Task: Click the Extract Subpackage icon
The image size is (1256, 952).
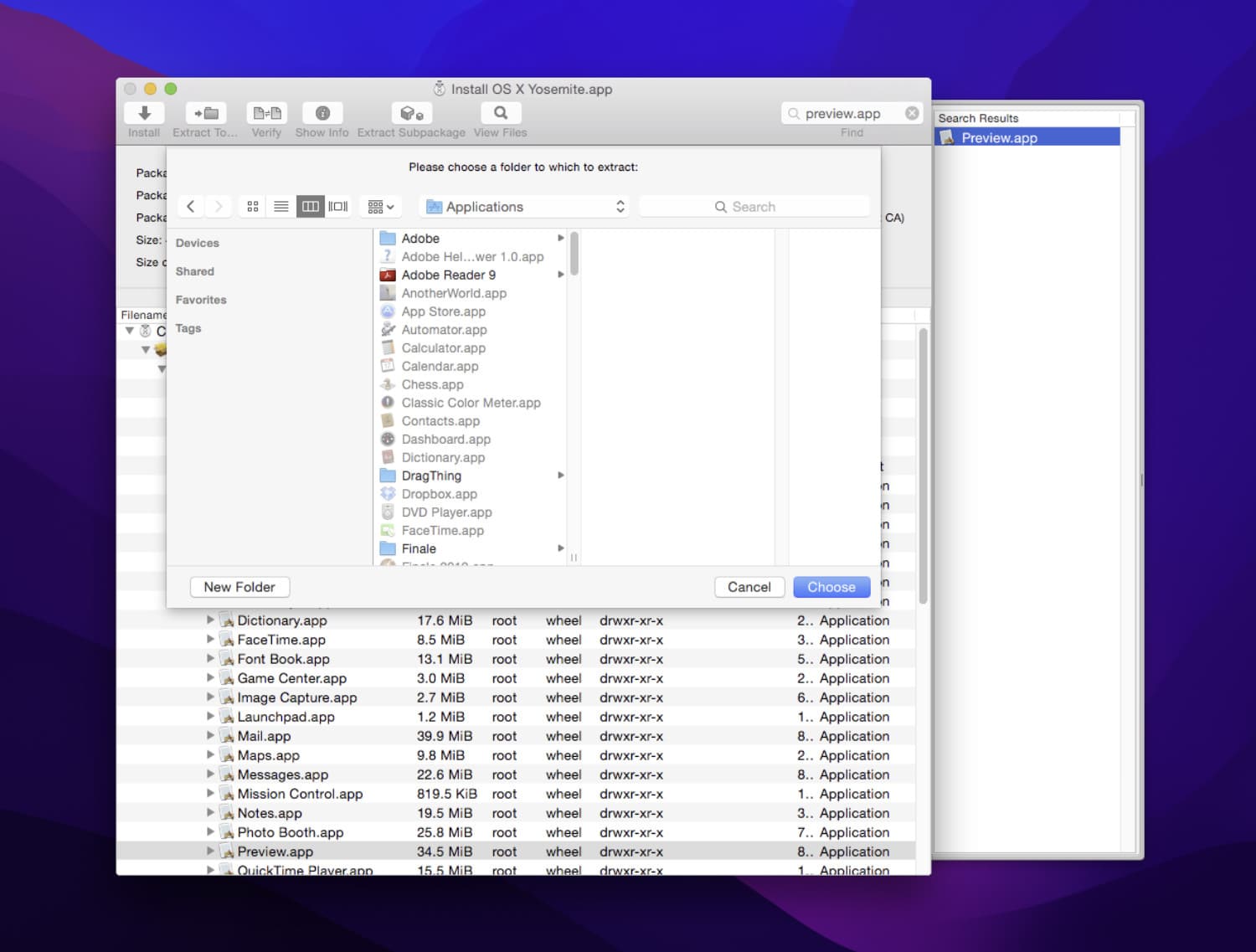Action: coord(411,113)
